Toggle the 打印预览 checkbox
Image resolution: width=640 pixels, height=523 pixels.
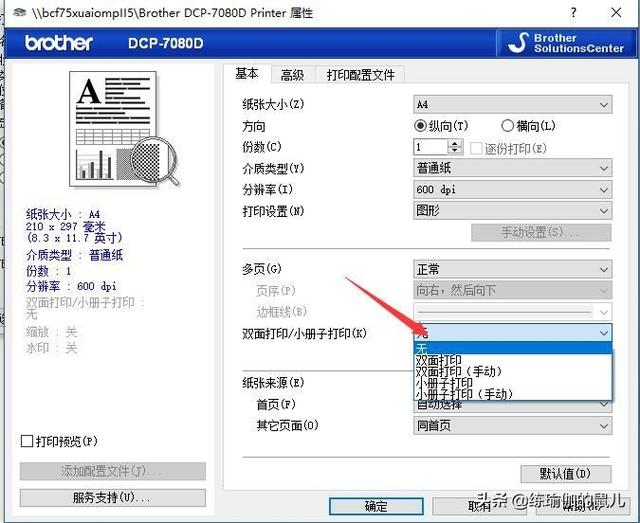[27, 441]
